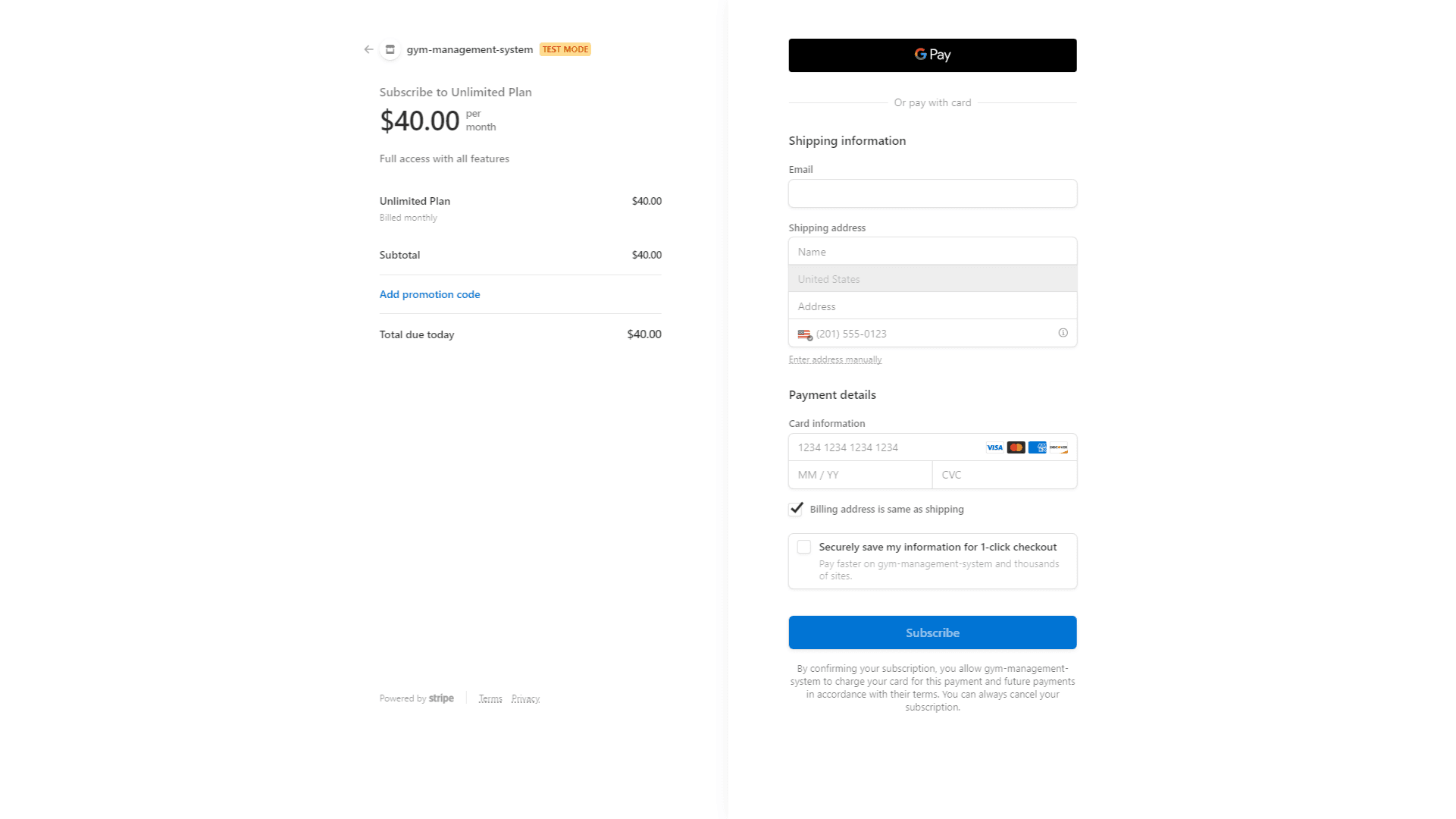
Task: Open the Terms page
Action: point(490,698)
